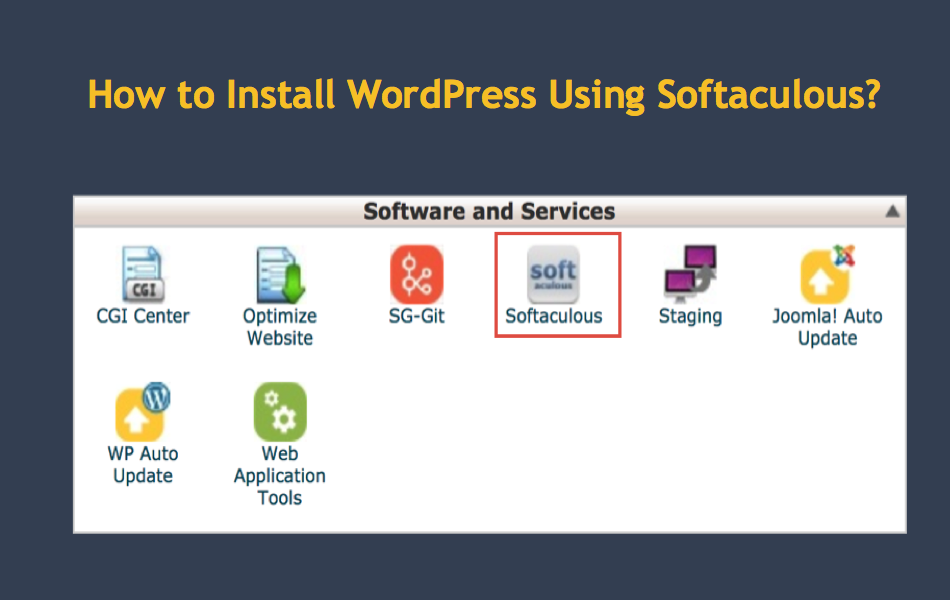Click the Optimize Website icon

[280, 275]
